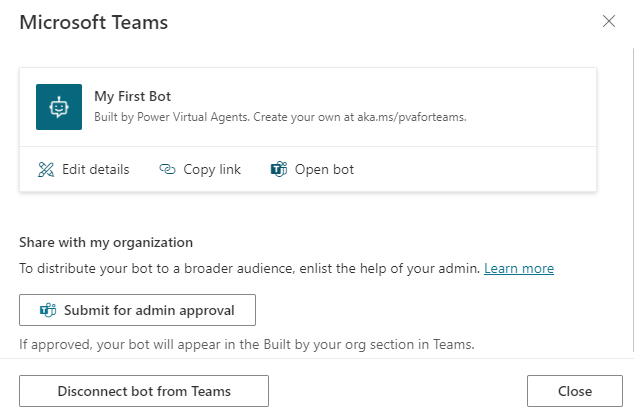Click the teal bot avatar icon

59,107
